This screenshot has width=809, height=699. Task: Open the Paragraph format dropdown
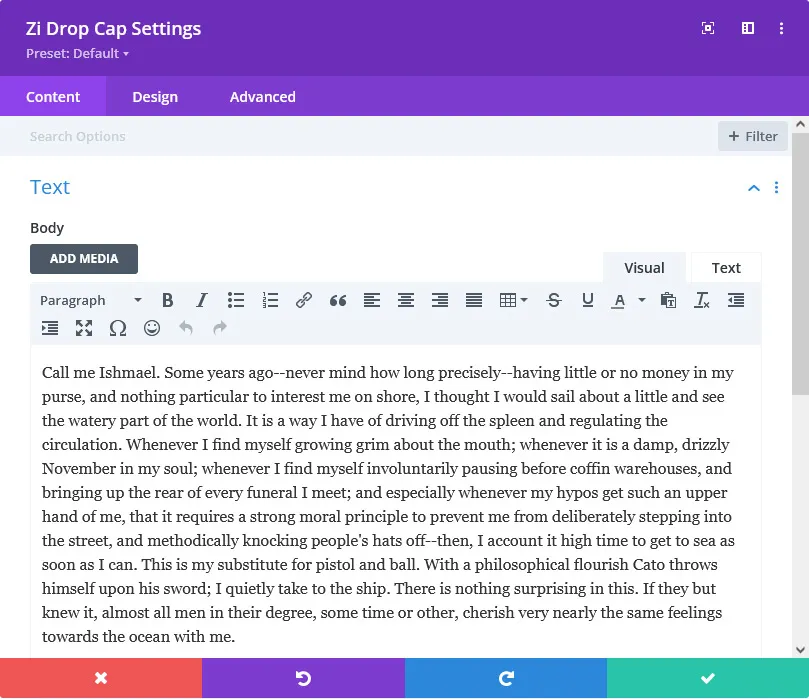(x=91, y=300)
